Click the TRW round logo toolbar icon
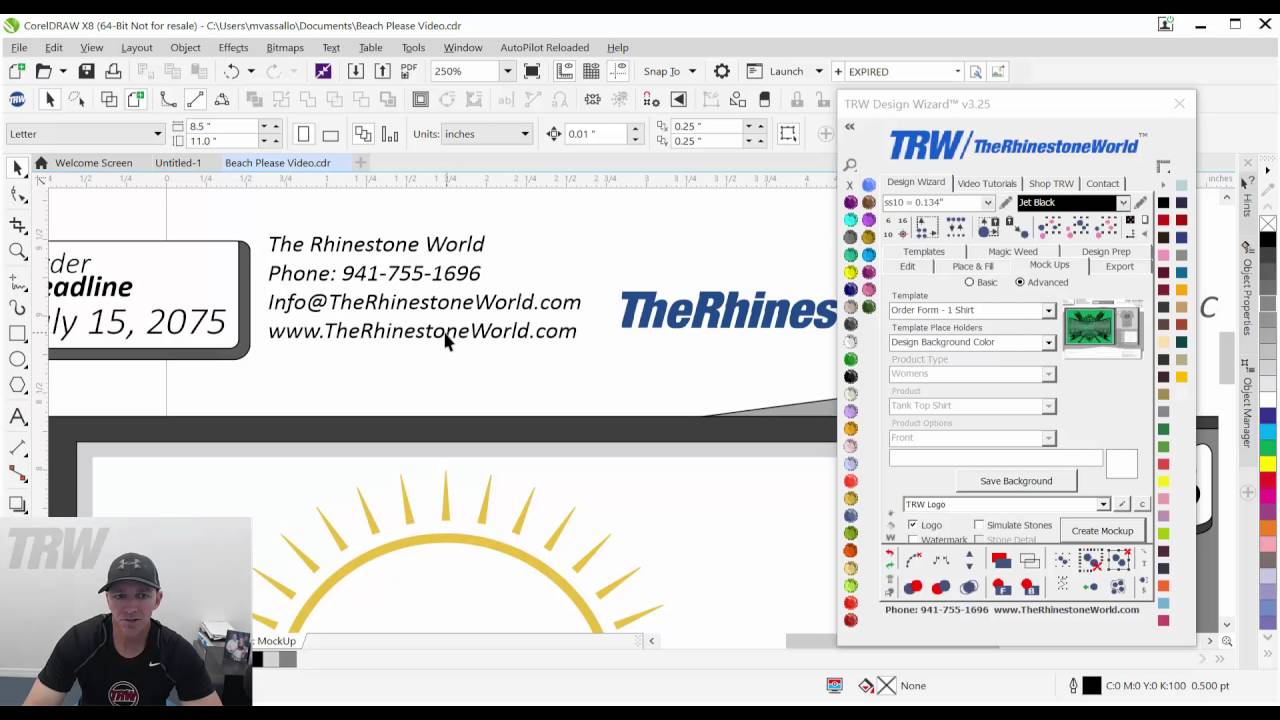The height and width of the screenshot is (720, 1280). [x=17, y=99]
